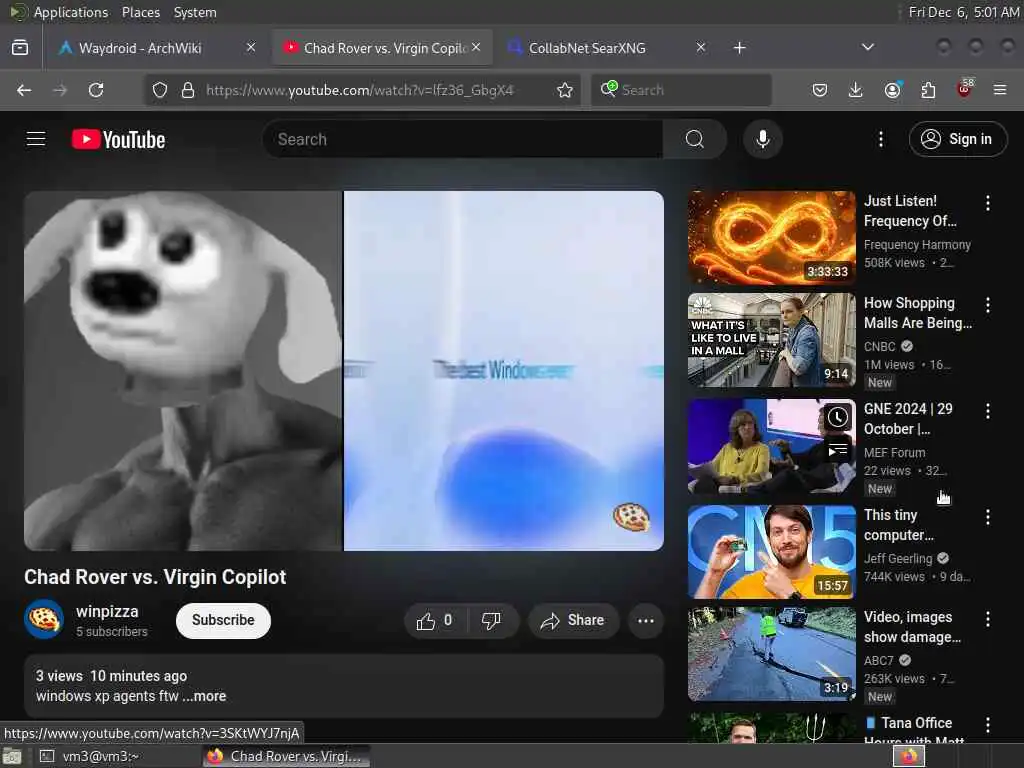Click show desktop icon in bottom panel
The height and width of the screenshot is (768, 1024).
[x=12, y=757]
